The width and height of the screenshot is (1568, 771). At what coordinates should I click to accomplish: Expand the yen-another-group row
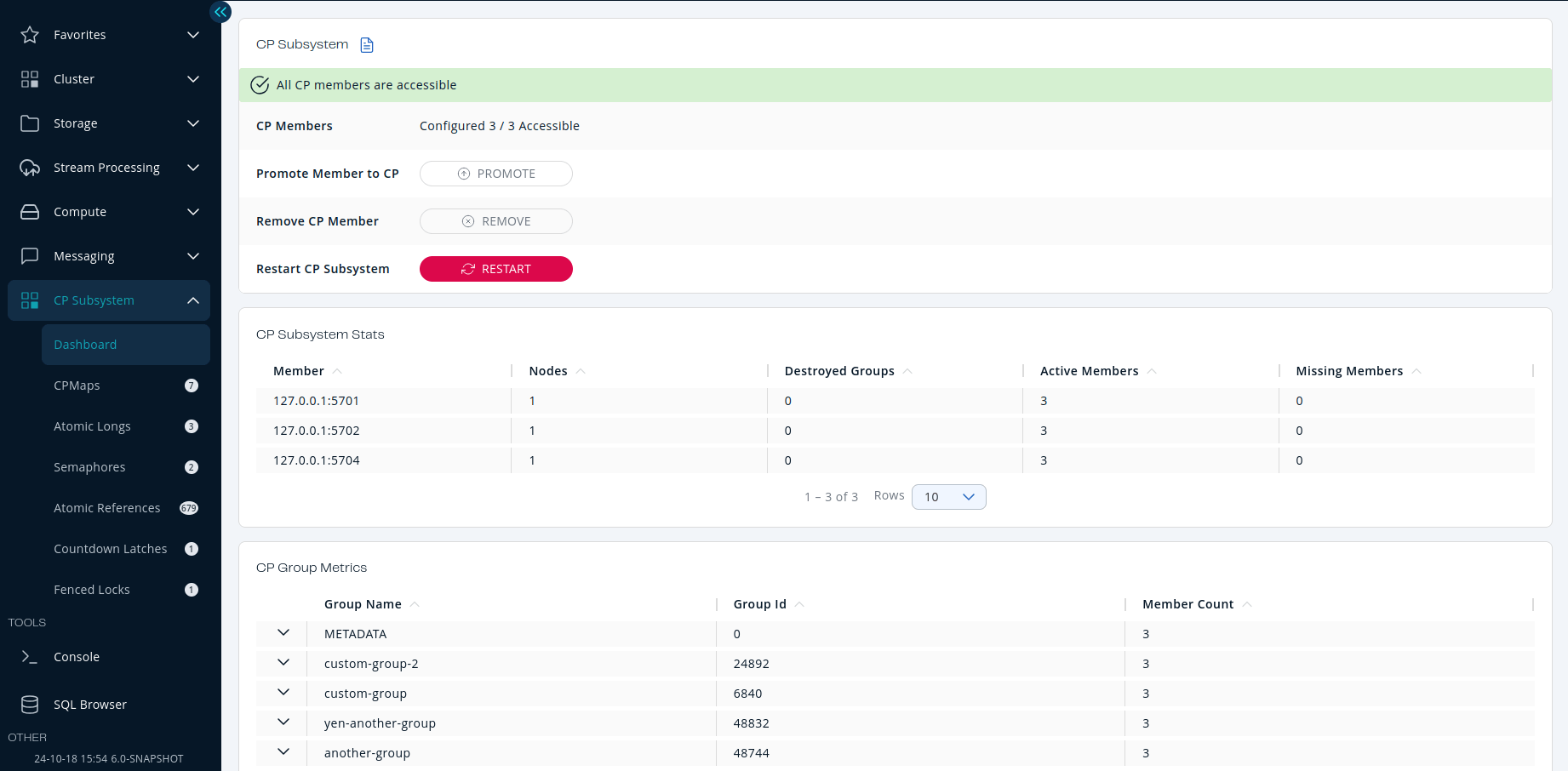point(283,722)
